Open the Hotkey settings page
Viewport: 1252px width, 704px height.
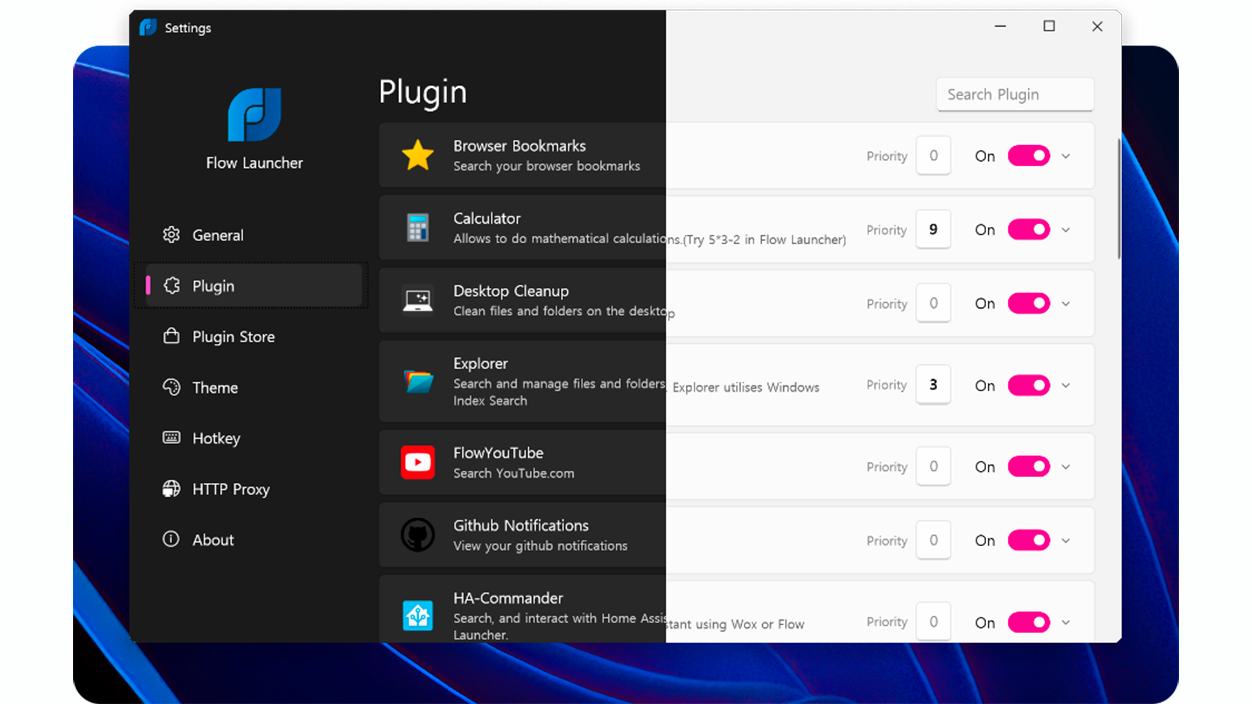[253, 438]
